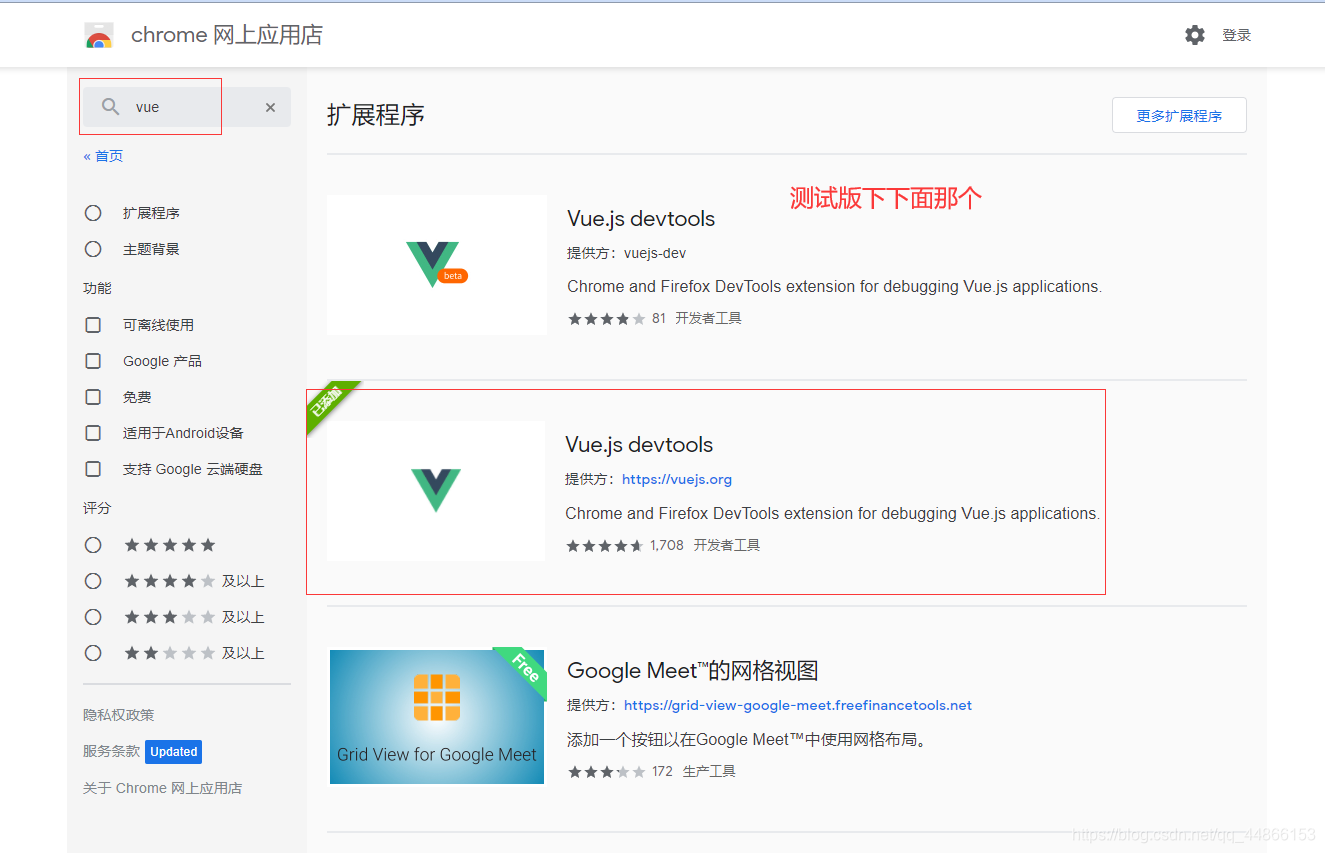Open the grid-view-google-meet.freefinancetools.net link
1325x853 pixels.
click(798, 705)
